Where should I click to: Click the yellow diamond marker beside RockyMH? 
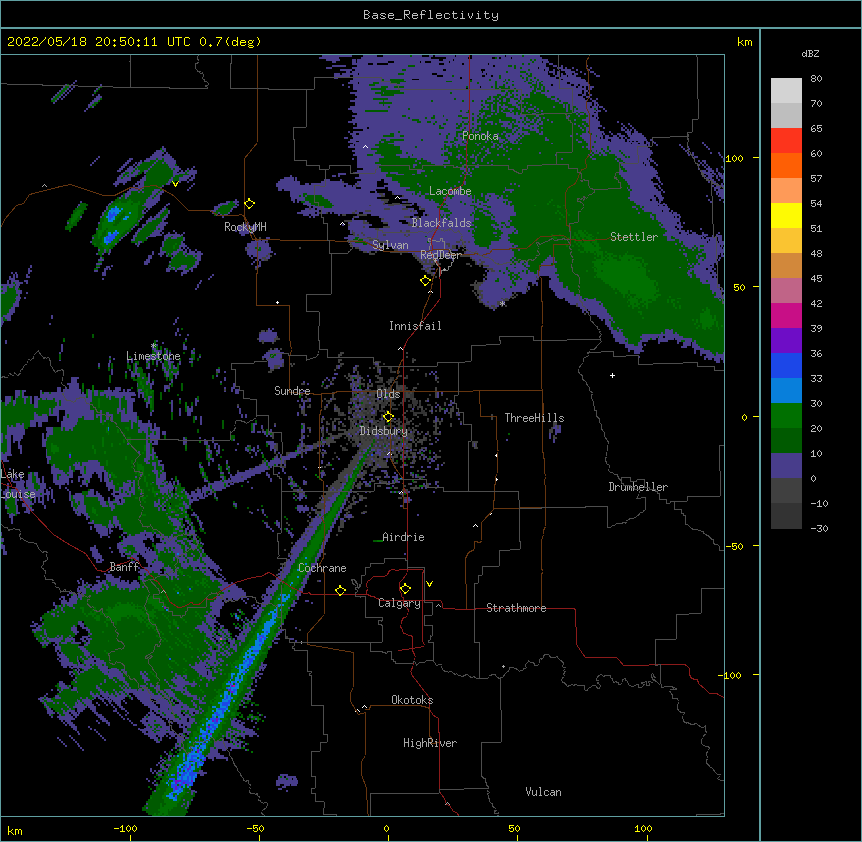click(250, 204)
